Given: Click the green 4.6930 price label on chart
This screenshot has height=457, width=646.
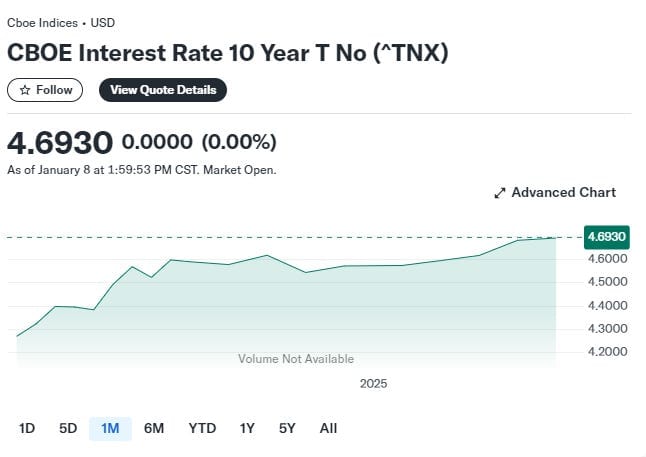Looking at the screenshot, I should 606,237.
